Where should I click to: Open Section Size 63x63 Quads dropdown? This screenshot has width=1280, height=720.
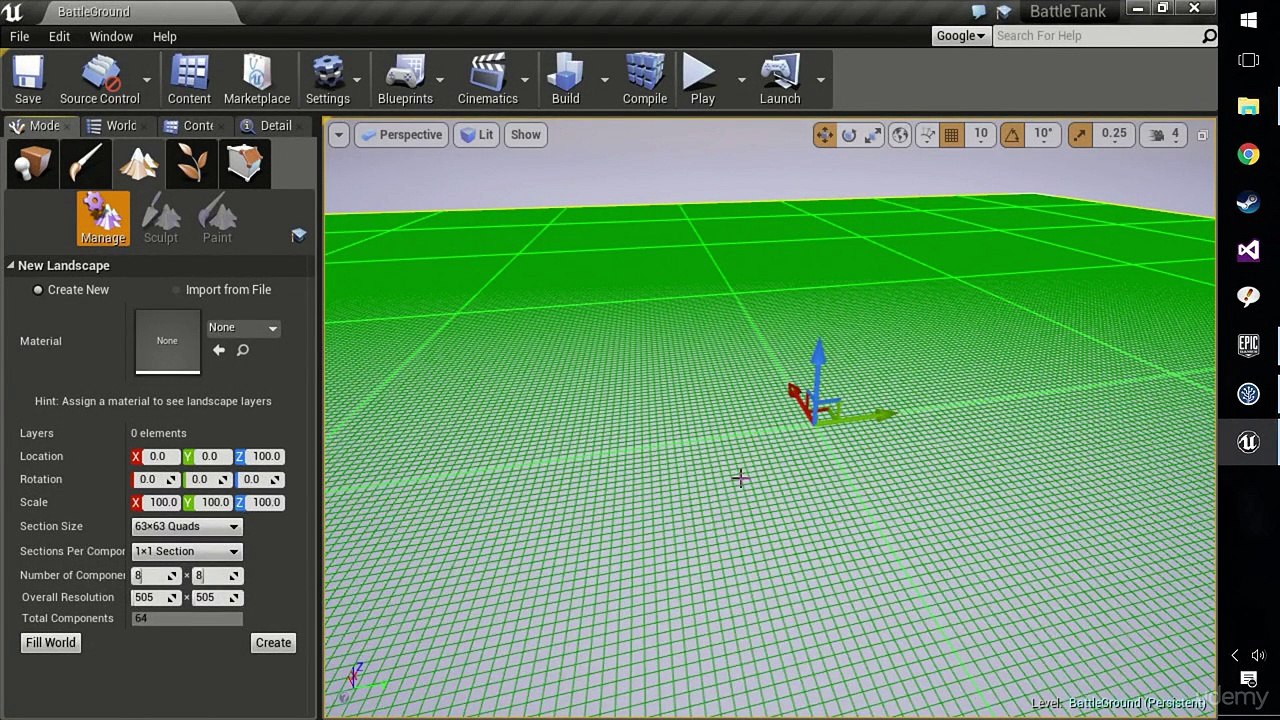coord(187,526)
